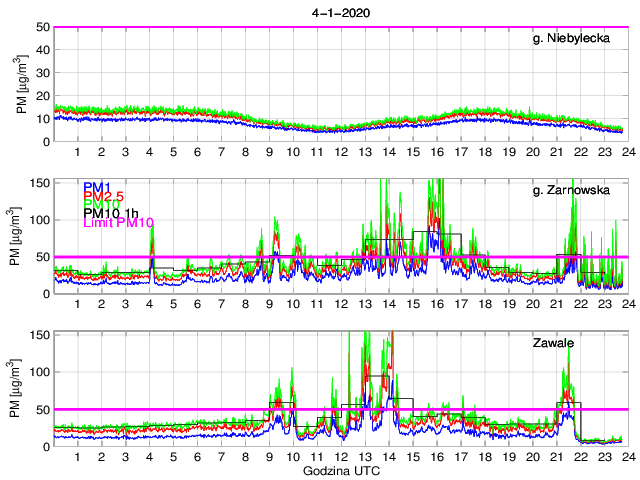Click hour 4 tick on middle panel axis
This screenshot has width=640, height=480.
pos(149,304)
